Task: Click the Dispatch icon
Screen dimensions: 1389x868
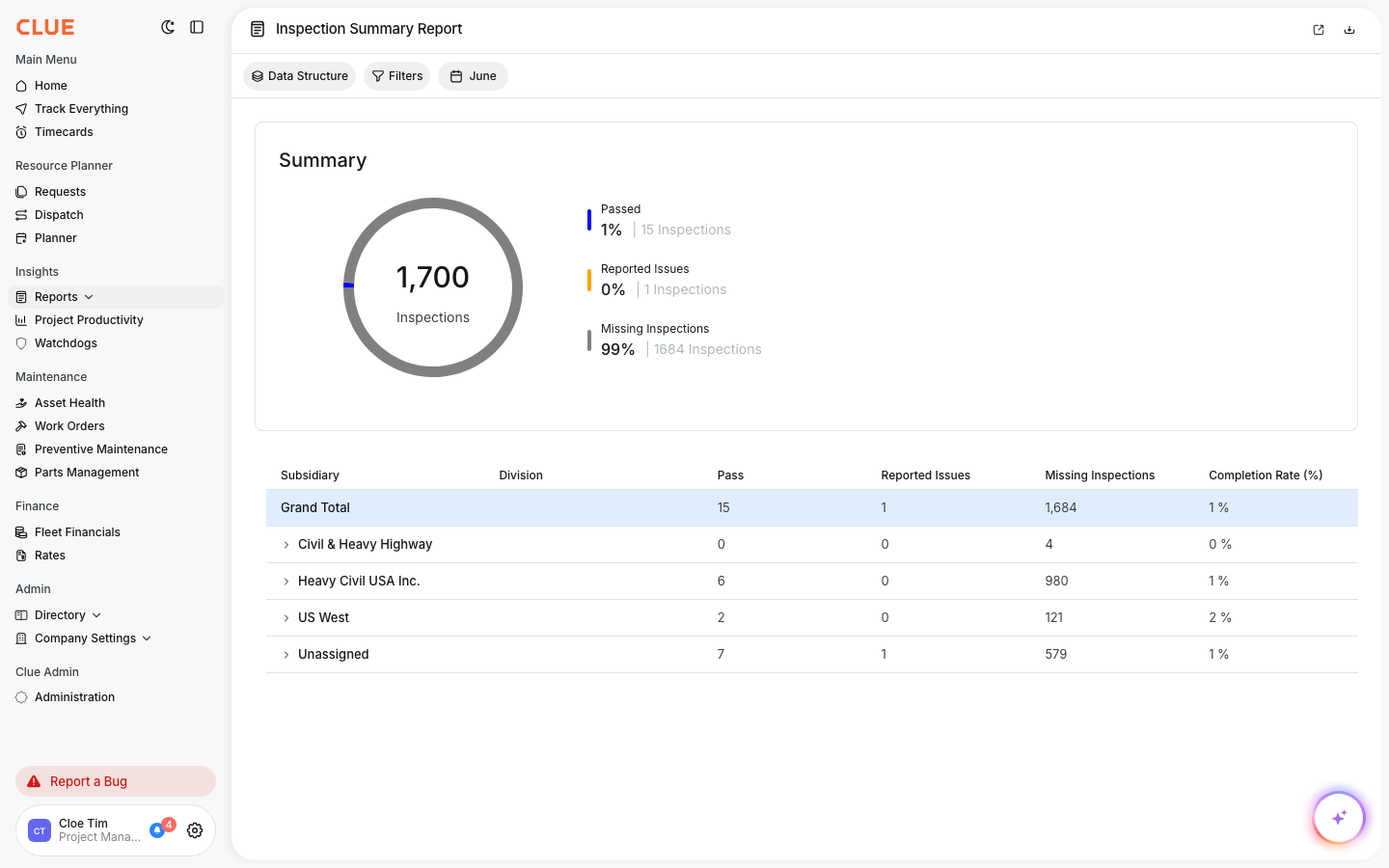Action: [x=21, y=215]
